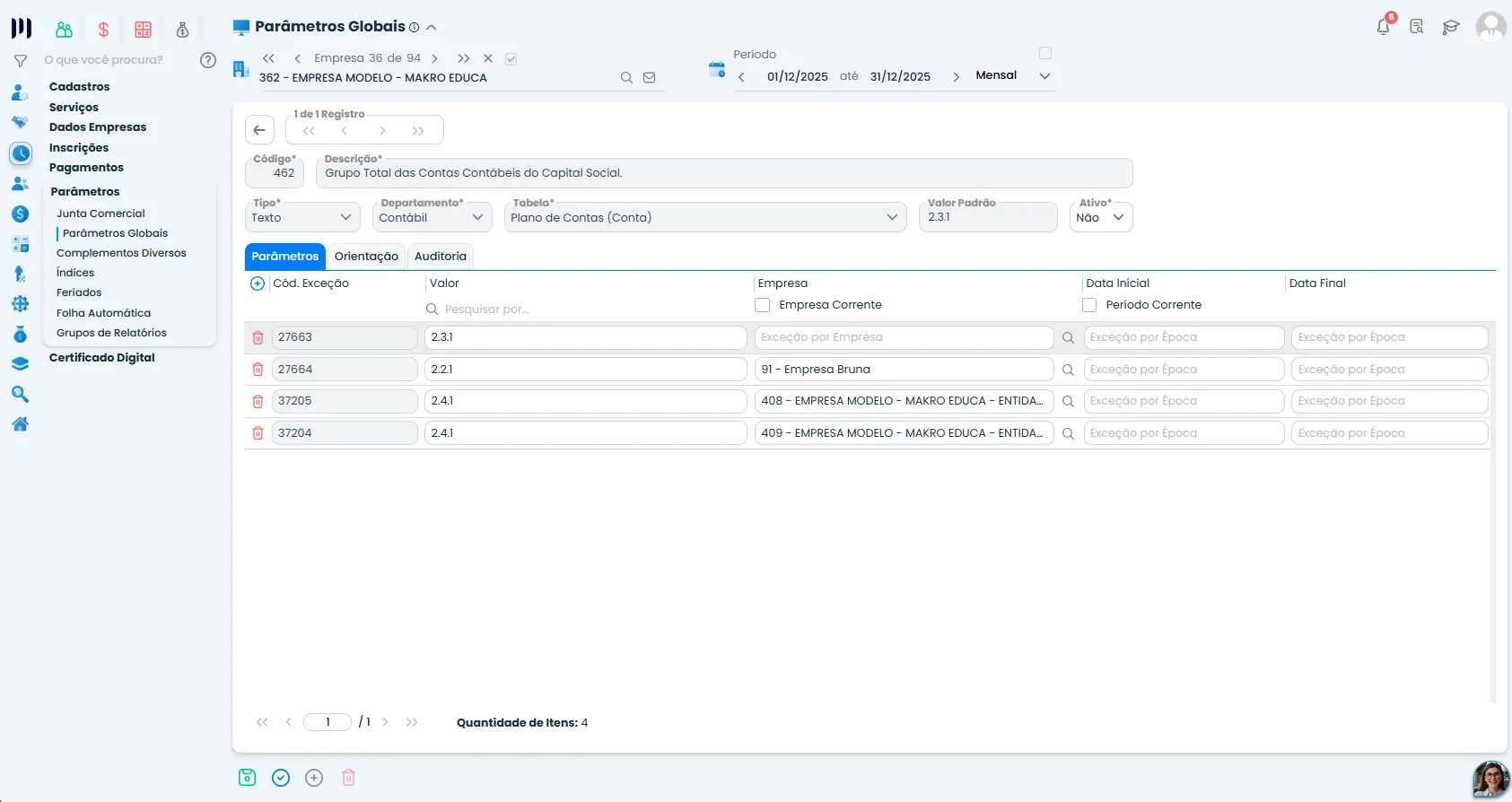The image size is (1512, 802).
Task: Add new exception with plus circle icon
Action: click(258, 283)
